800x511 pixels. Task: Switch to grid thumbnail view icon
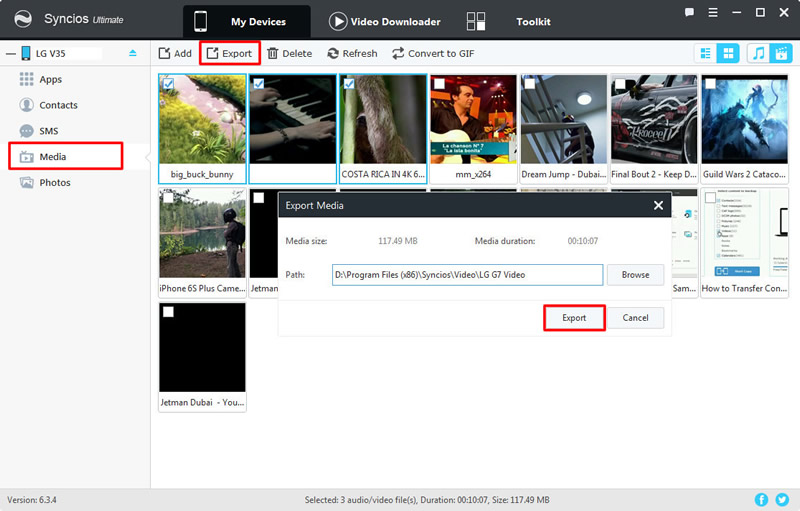tap(728, 53)
